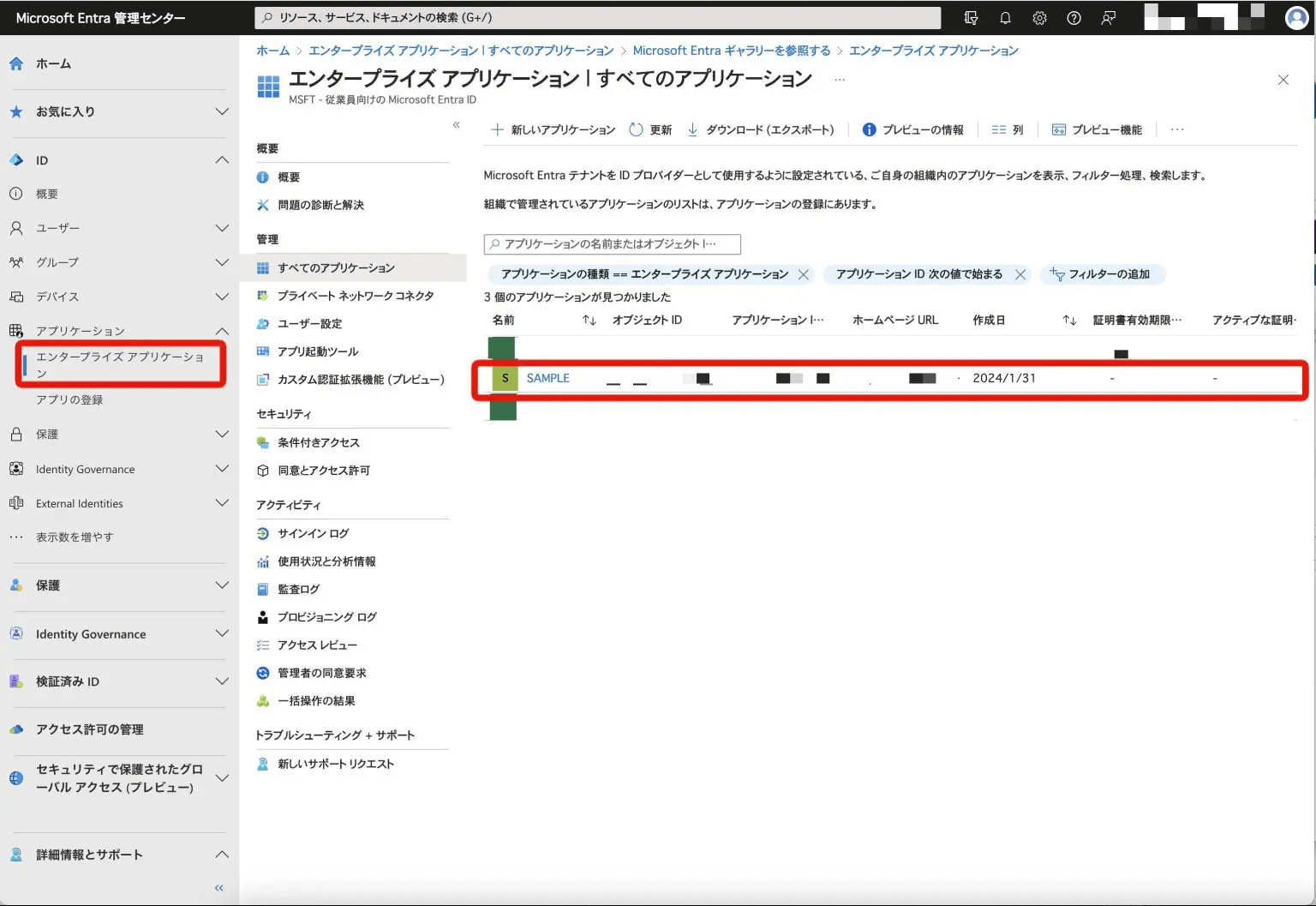
Task: Sort the 作成日 column with its arrows
Action: tap(1069, 321)
